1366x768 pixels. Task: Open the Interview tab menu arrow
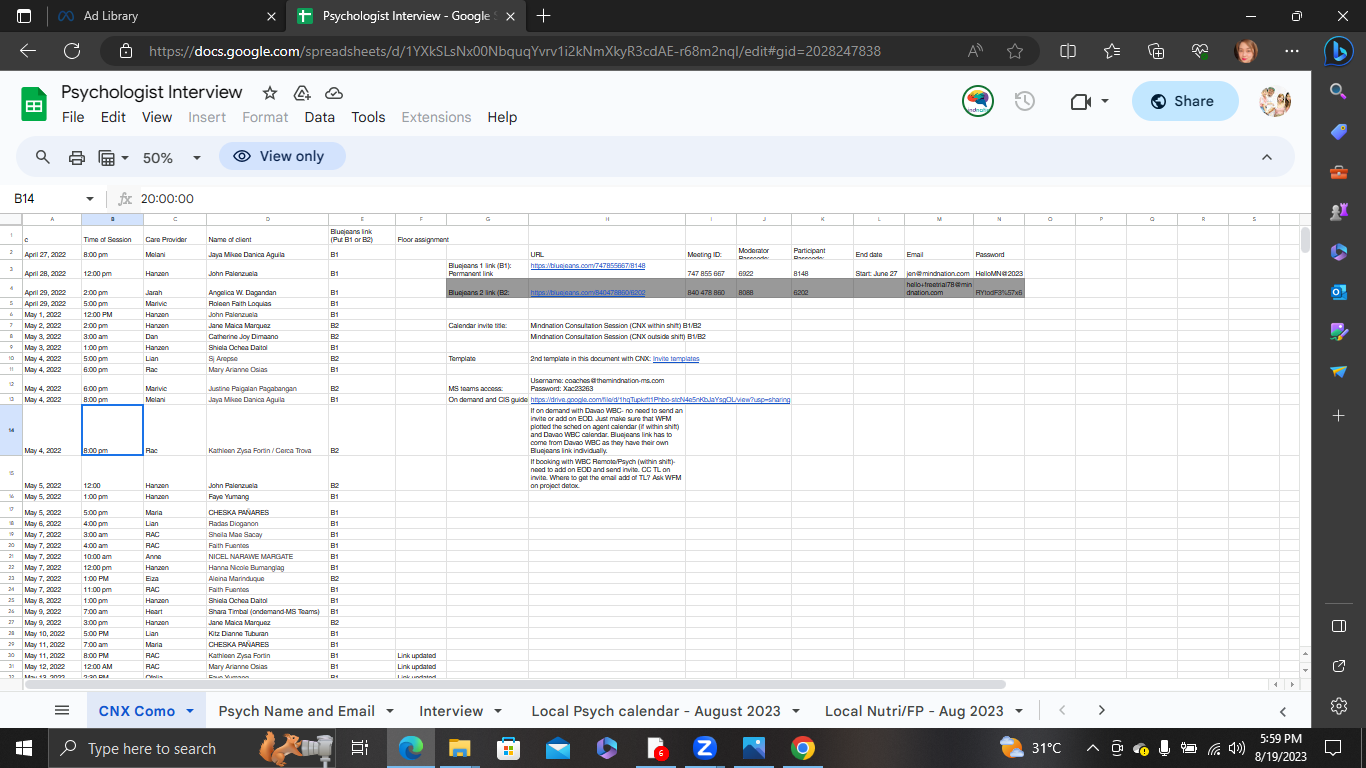(499, 711)
